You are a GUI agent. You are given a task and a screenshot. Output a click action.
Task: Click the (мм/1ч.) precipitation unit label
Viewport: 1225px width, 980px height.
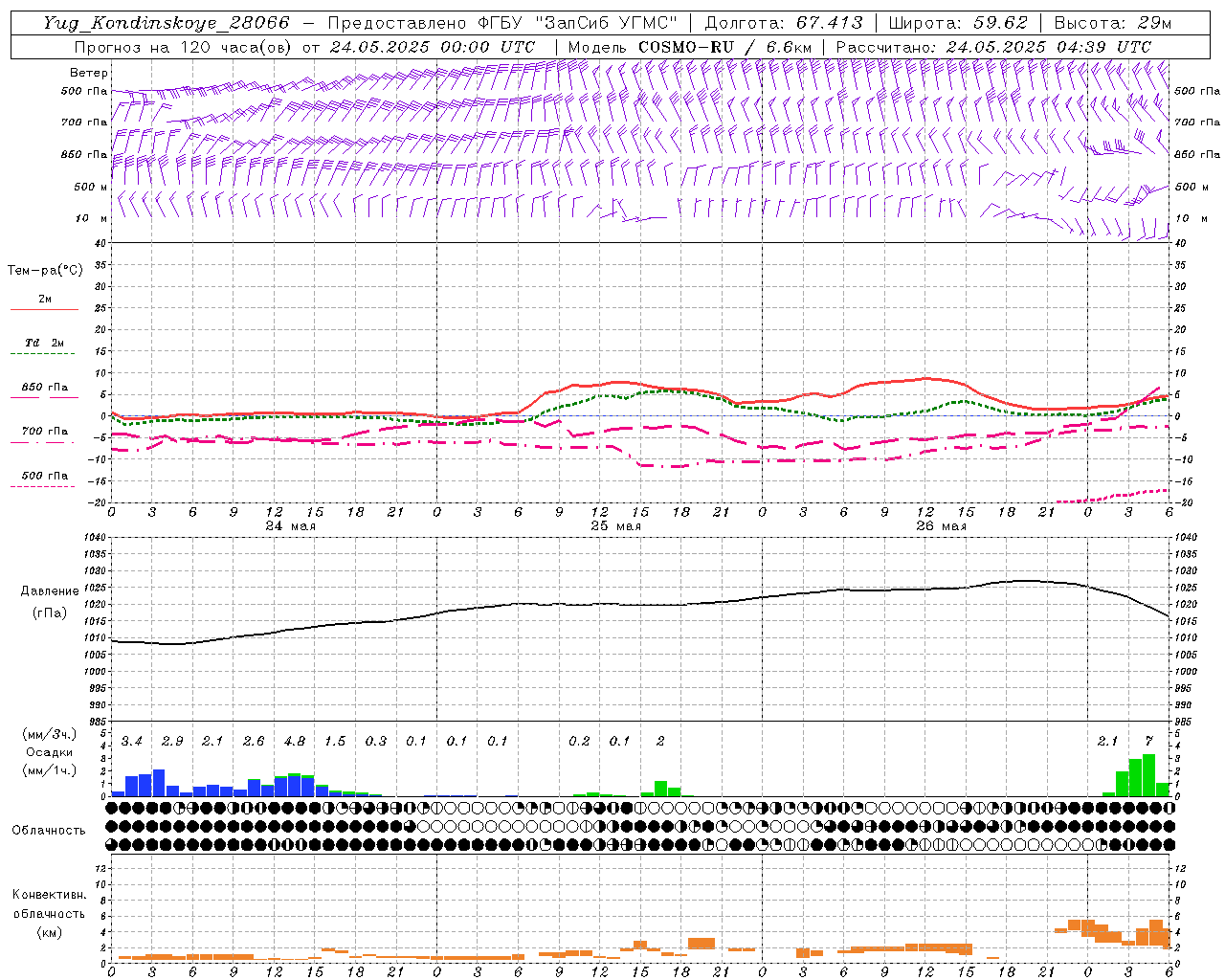50,769
